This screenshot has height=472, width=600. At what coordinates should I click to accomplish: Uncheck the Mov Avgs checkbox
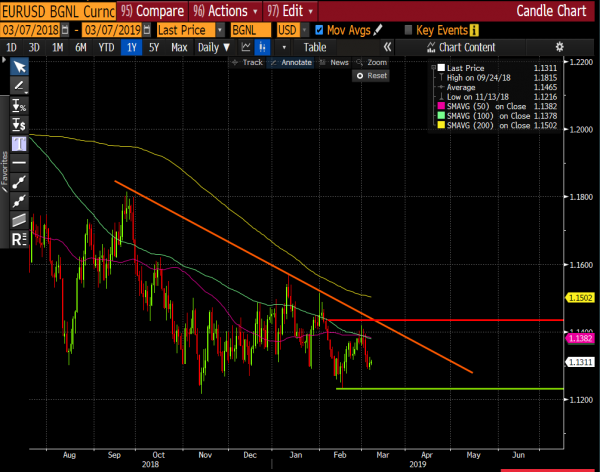[319, 30]
